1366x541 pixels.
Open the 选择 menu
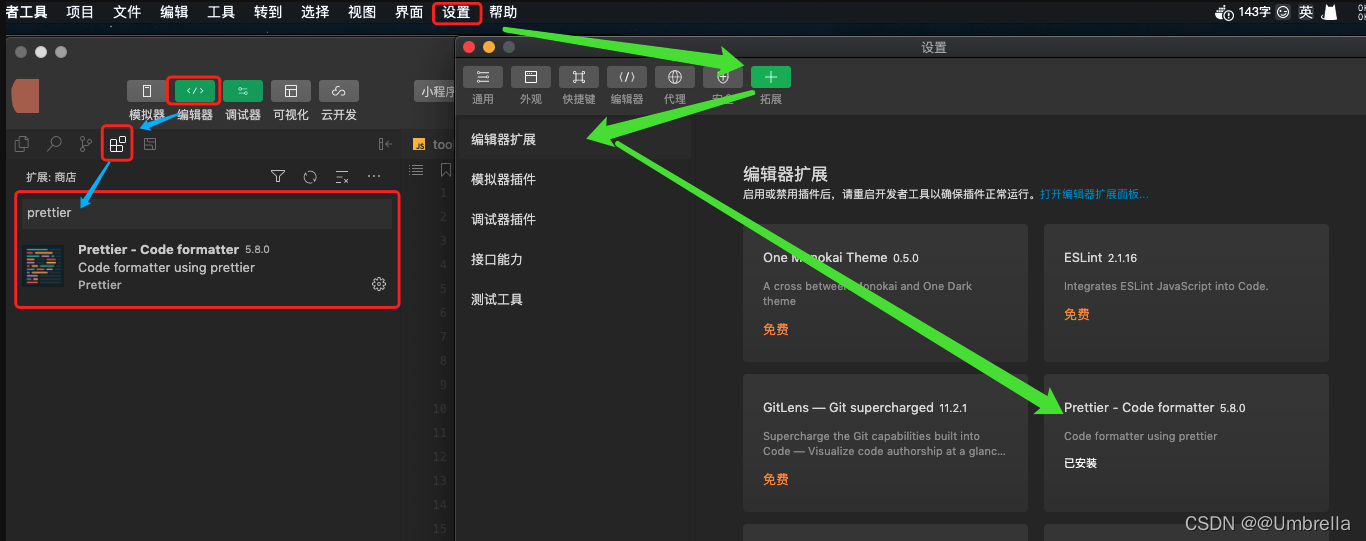(x=315, y=12)
